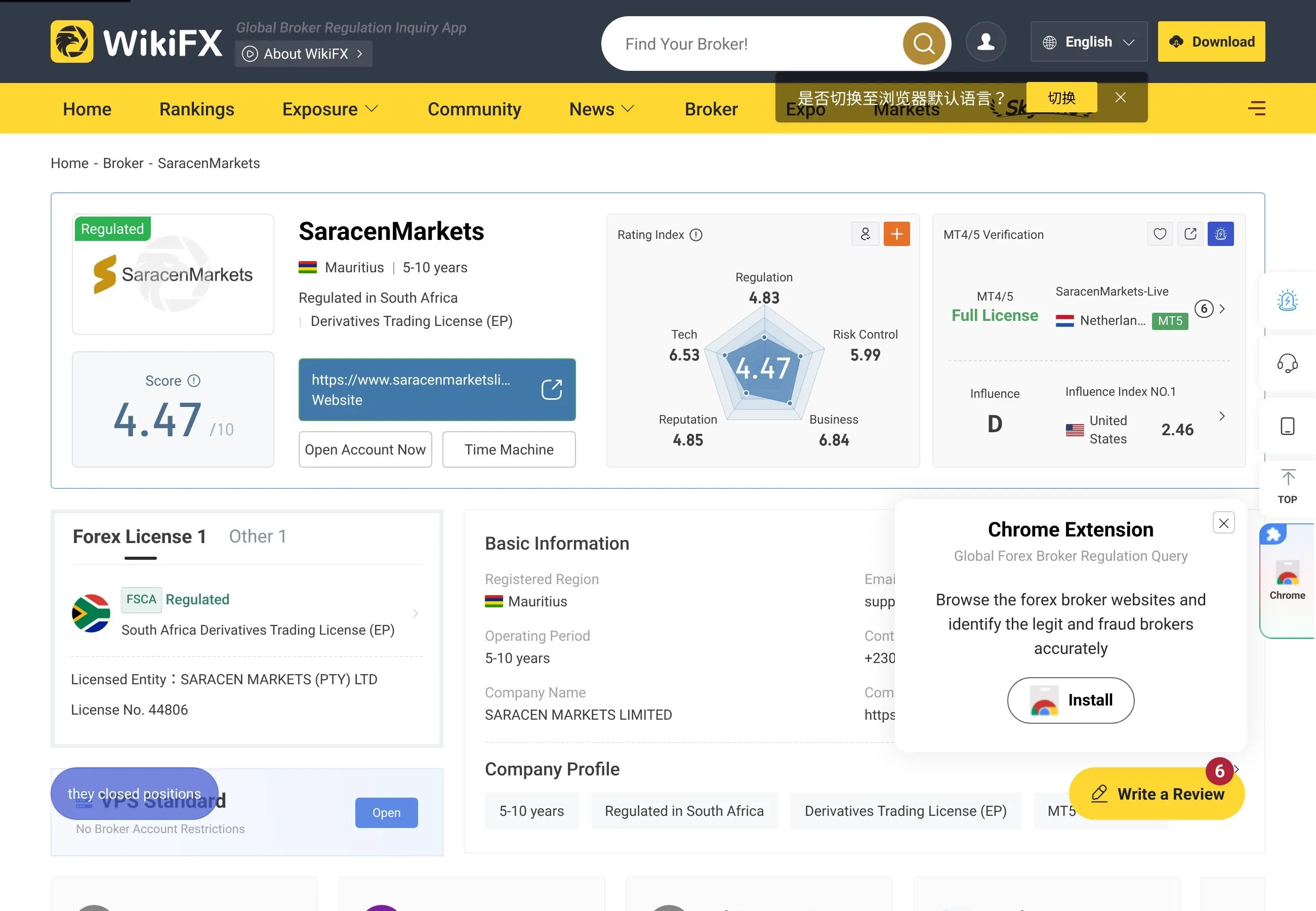
Task: Open the English language dropdown
Action: coord(1088,42)
